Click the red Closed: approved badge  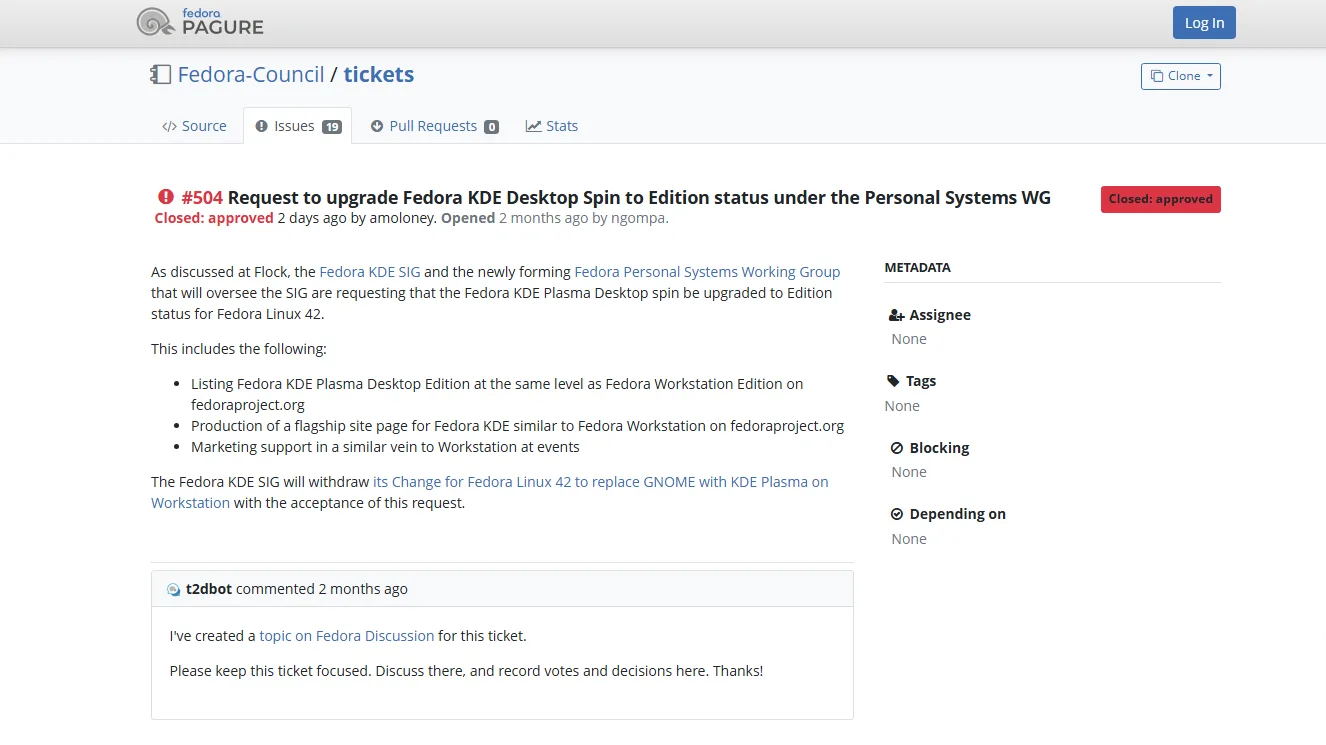tap(1160, 199)
